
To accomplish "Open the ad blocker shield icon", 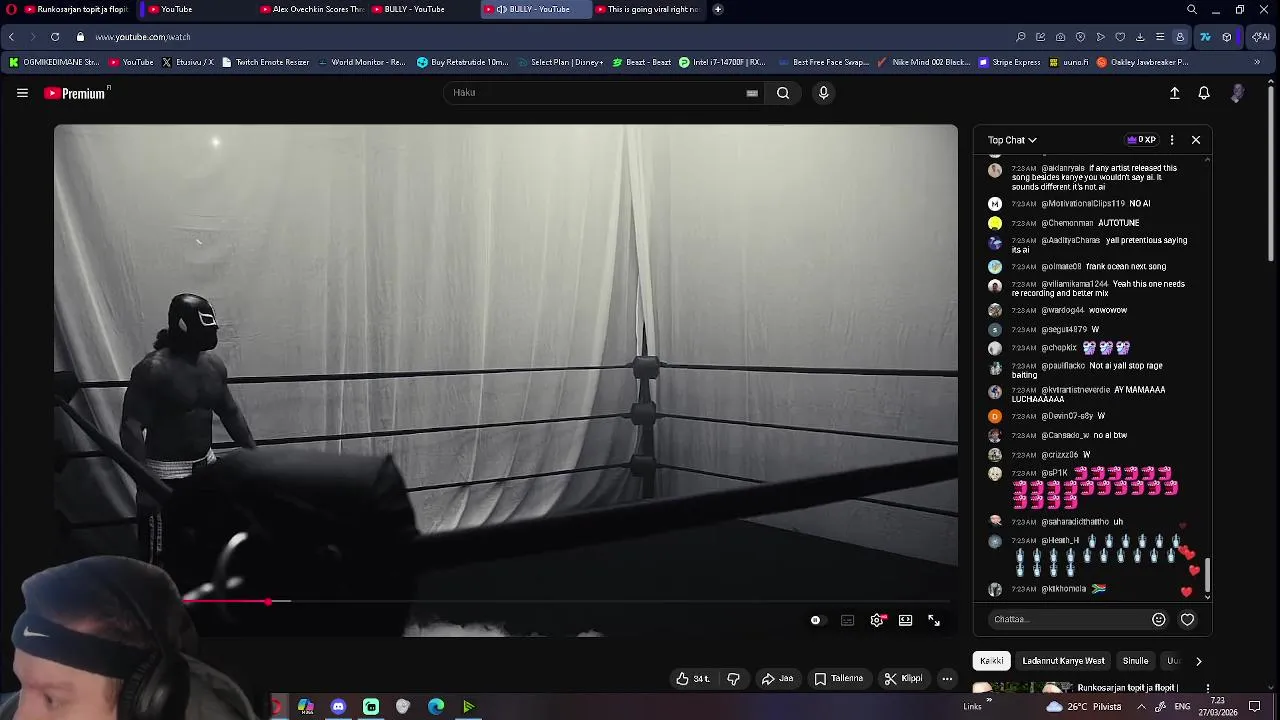I will pos(1080,37).
